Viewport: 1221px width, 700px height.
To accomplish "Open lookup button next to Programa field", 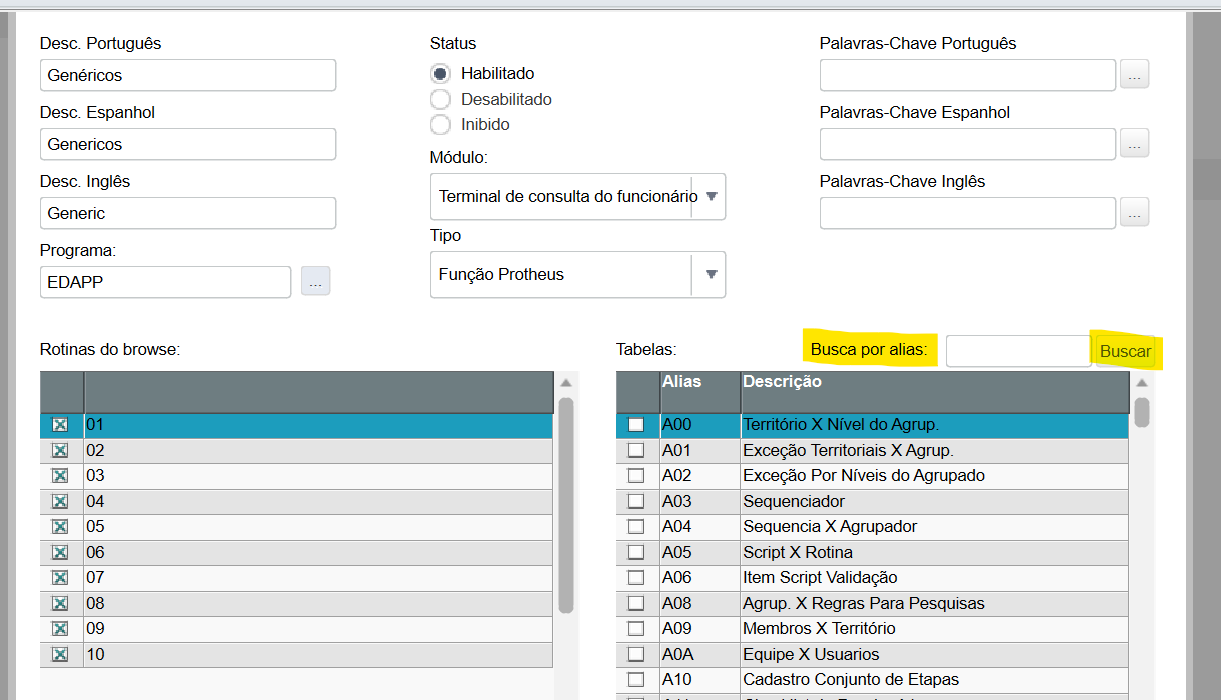I will tap(315, 282).
